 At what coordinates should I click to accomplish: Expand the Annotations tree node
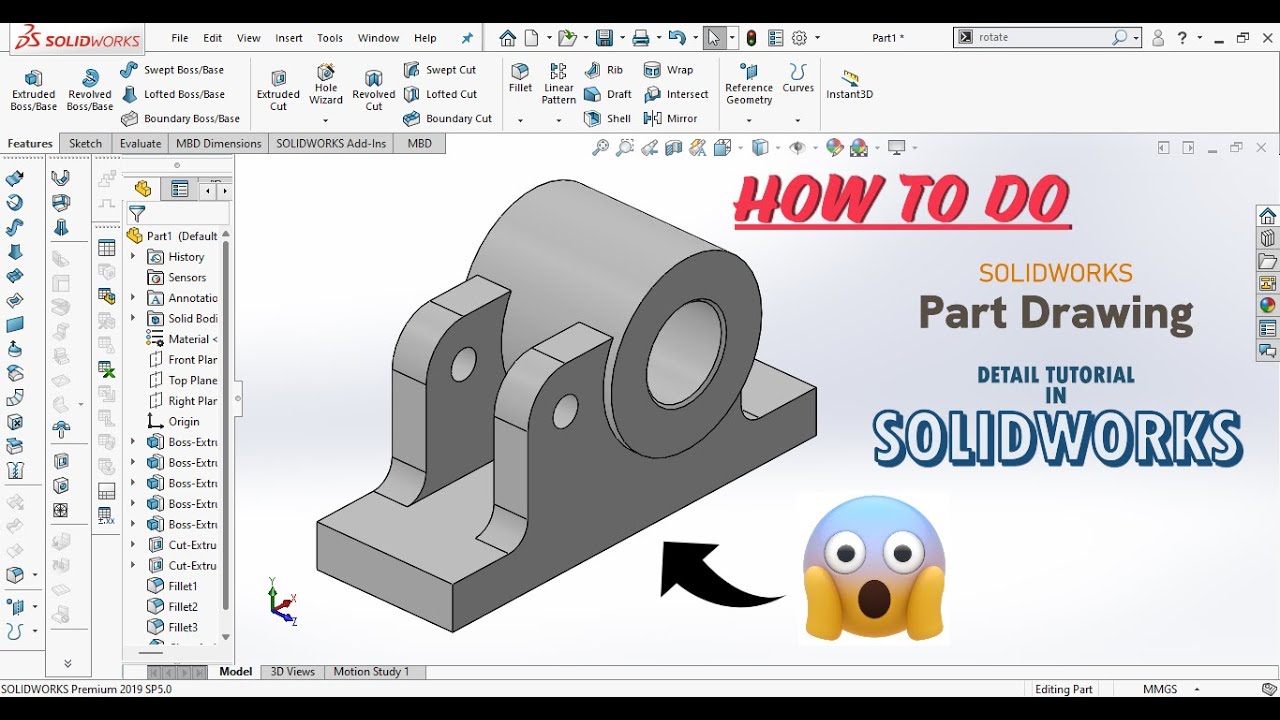(133, 298)
